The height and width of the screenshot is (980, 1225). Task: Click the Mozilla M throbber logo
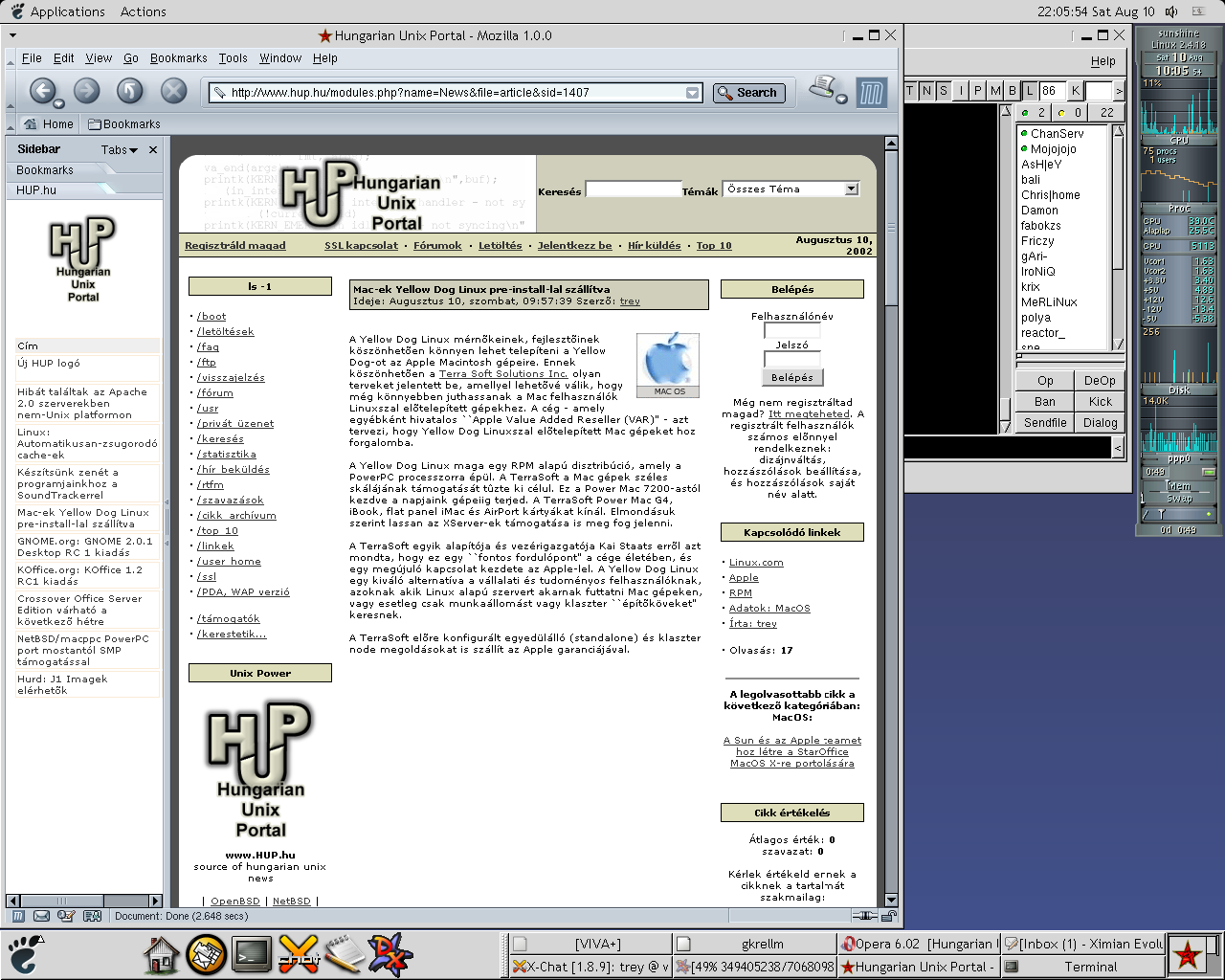tap(871, 93)
